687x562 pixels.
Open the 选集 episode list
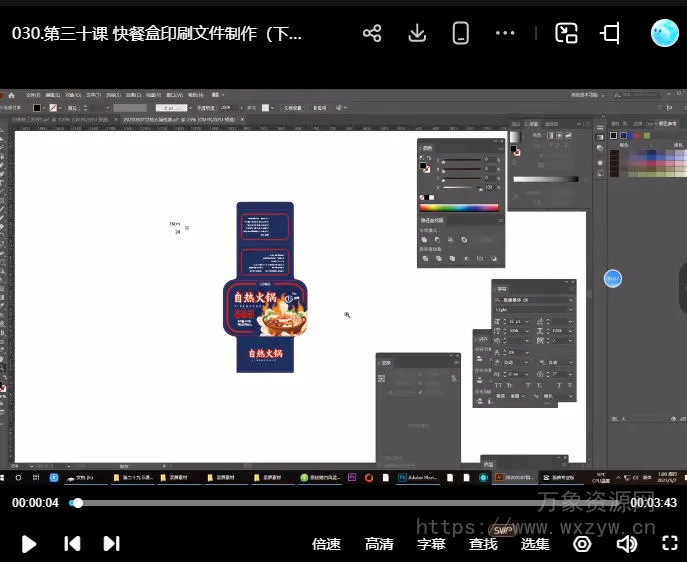click(535, 544)
